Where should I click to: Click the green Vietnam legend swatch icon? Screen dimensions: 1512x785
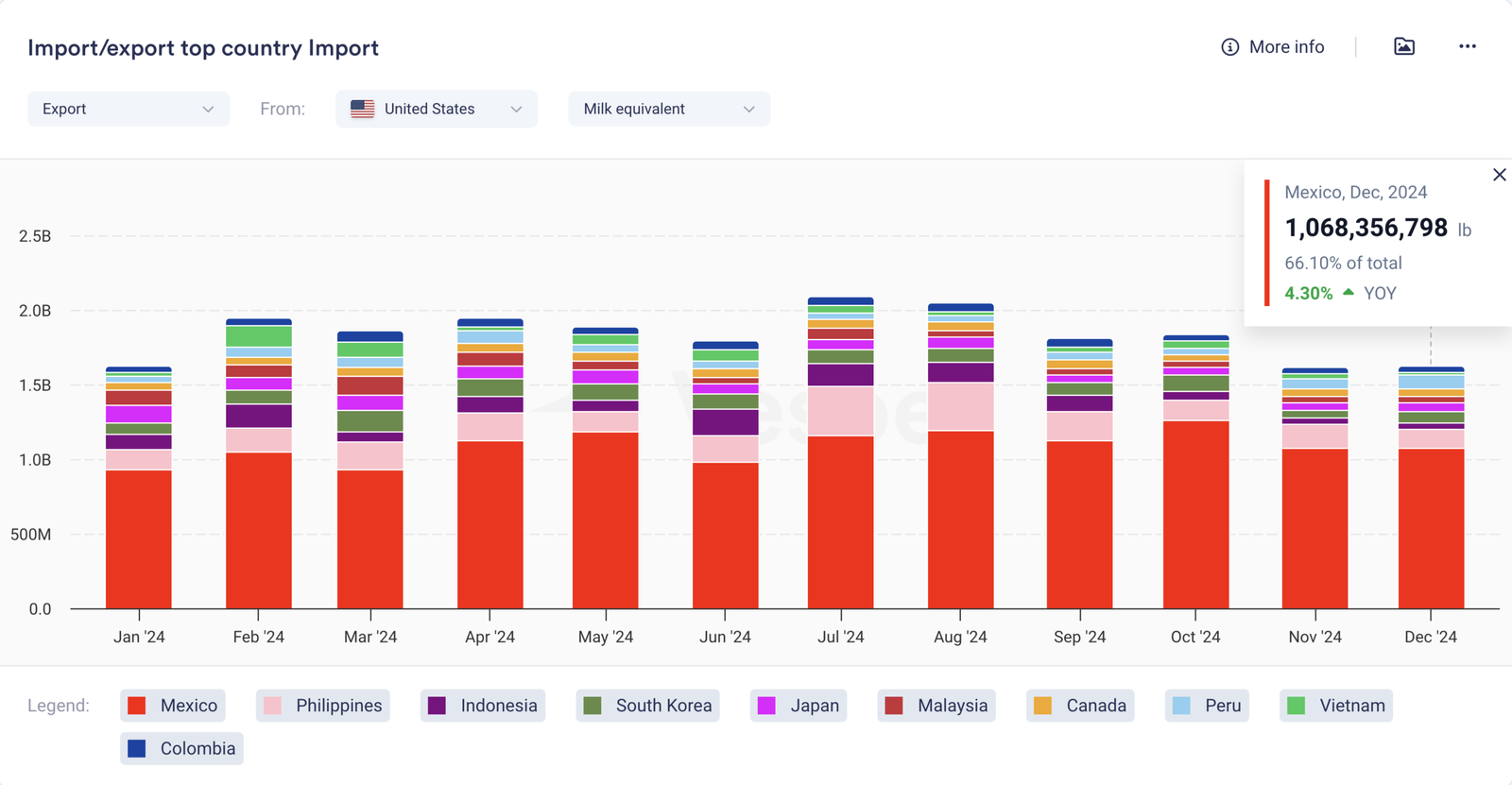point(1297,706)
